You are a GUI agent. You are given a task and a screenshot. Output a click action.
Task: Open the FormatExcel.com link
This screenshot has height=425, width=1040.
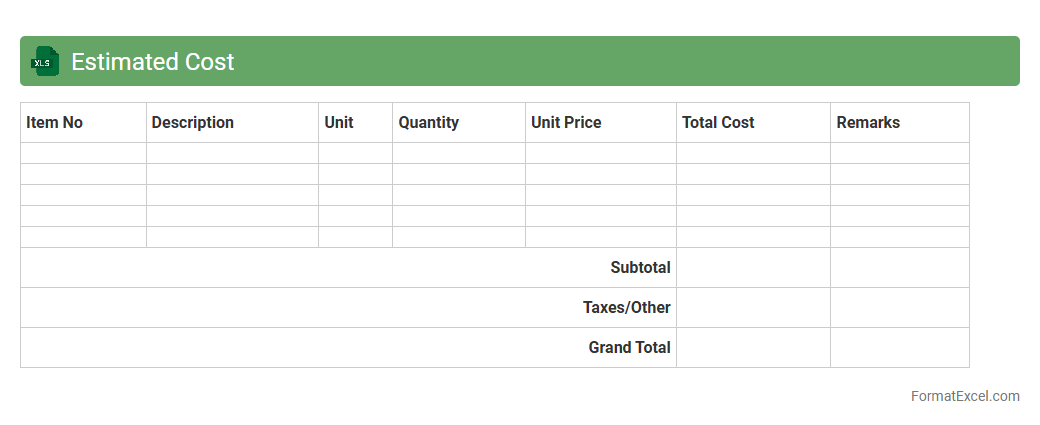(965, 396)
